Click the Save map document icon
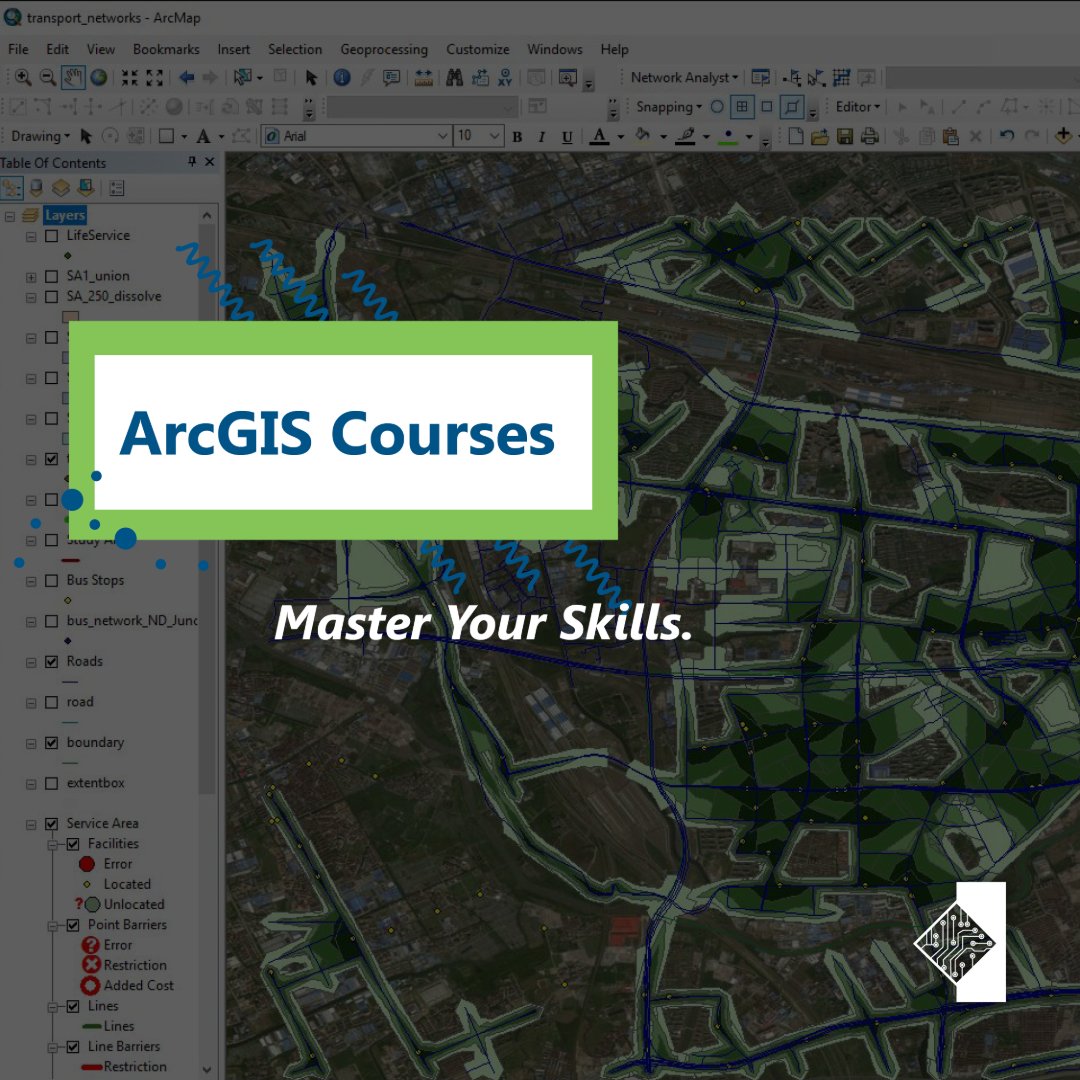The width and height of the screenshot is (1080, 1080). (x=845, y=136)
